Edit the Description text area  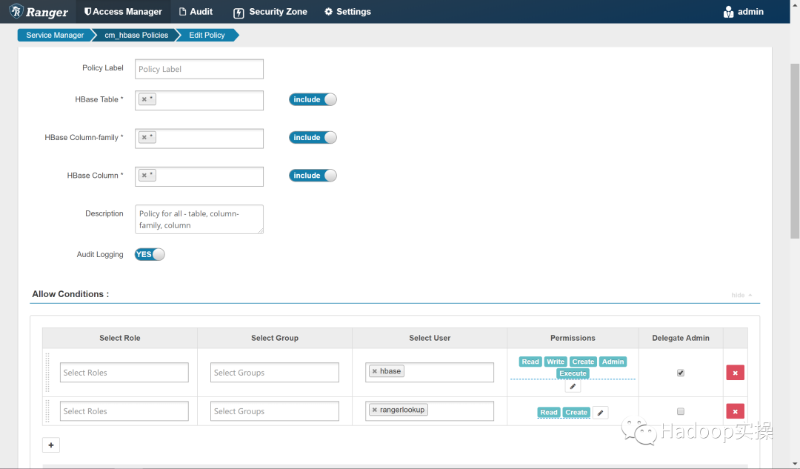point(199,219)
